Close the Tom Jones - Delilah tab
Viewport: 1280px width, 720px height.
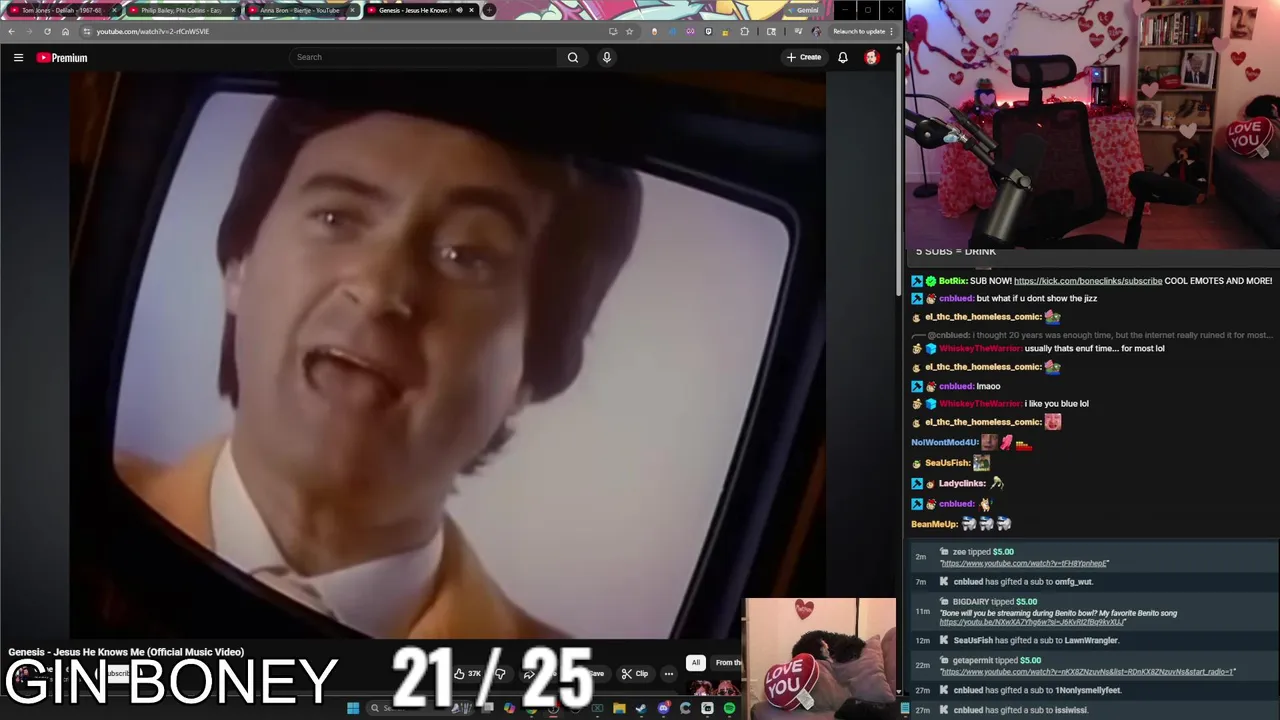(115, 10)
